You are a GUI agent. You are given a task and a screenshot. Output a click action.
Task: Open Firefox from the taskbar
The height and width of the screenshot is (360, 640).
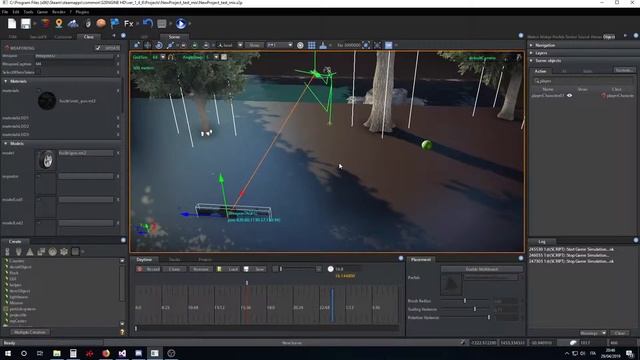pyautogui.click(x=106, y=353)
